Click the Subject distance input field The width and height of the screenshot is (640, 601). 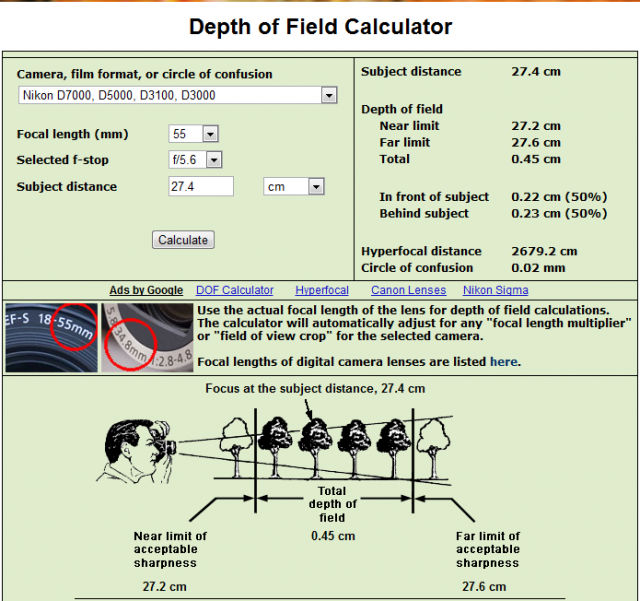point(201,187)
